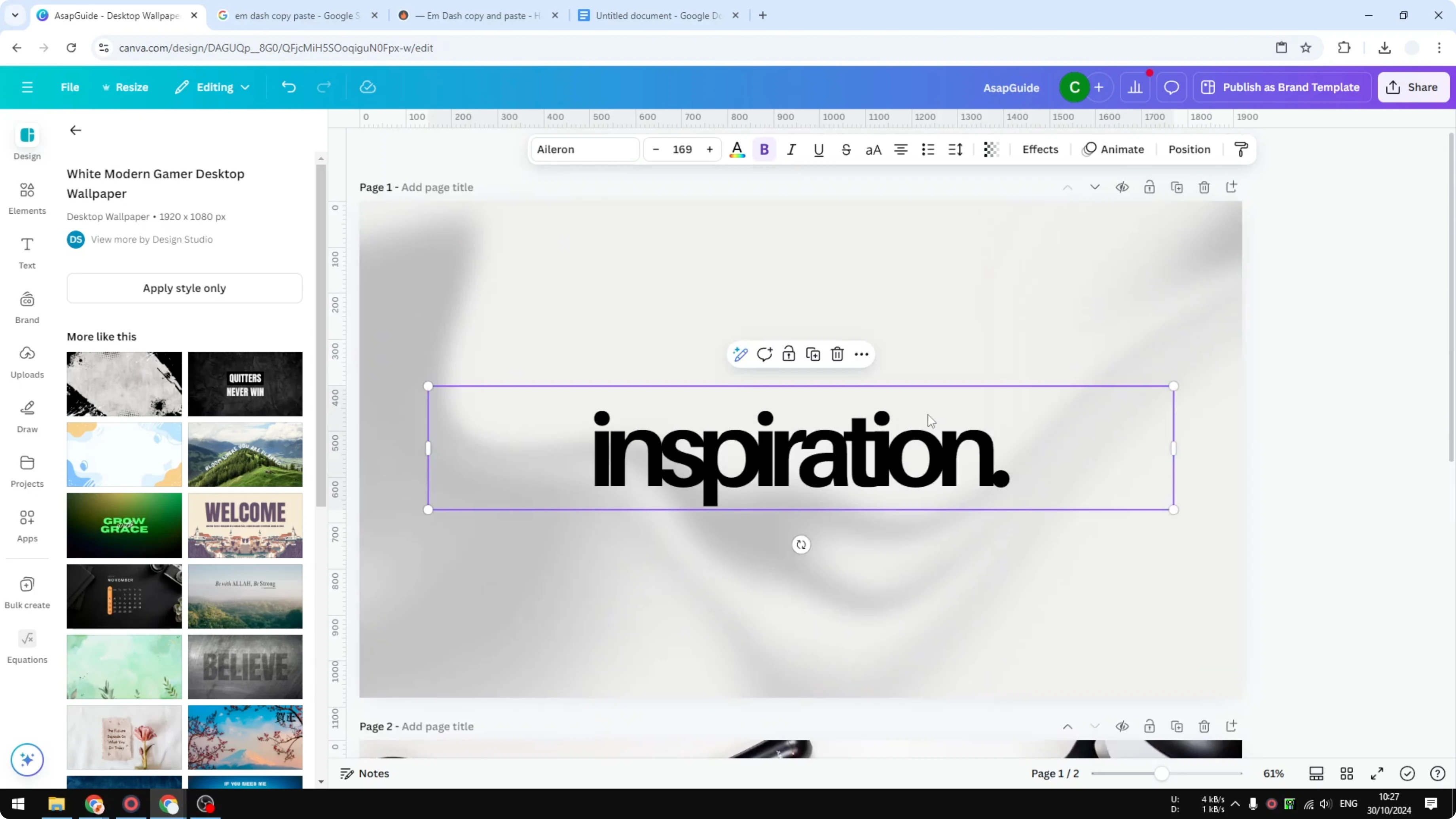This screenshot has height=819, width=1456.
Task: Open the text color picker
Action: click(x=737, y=149)
